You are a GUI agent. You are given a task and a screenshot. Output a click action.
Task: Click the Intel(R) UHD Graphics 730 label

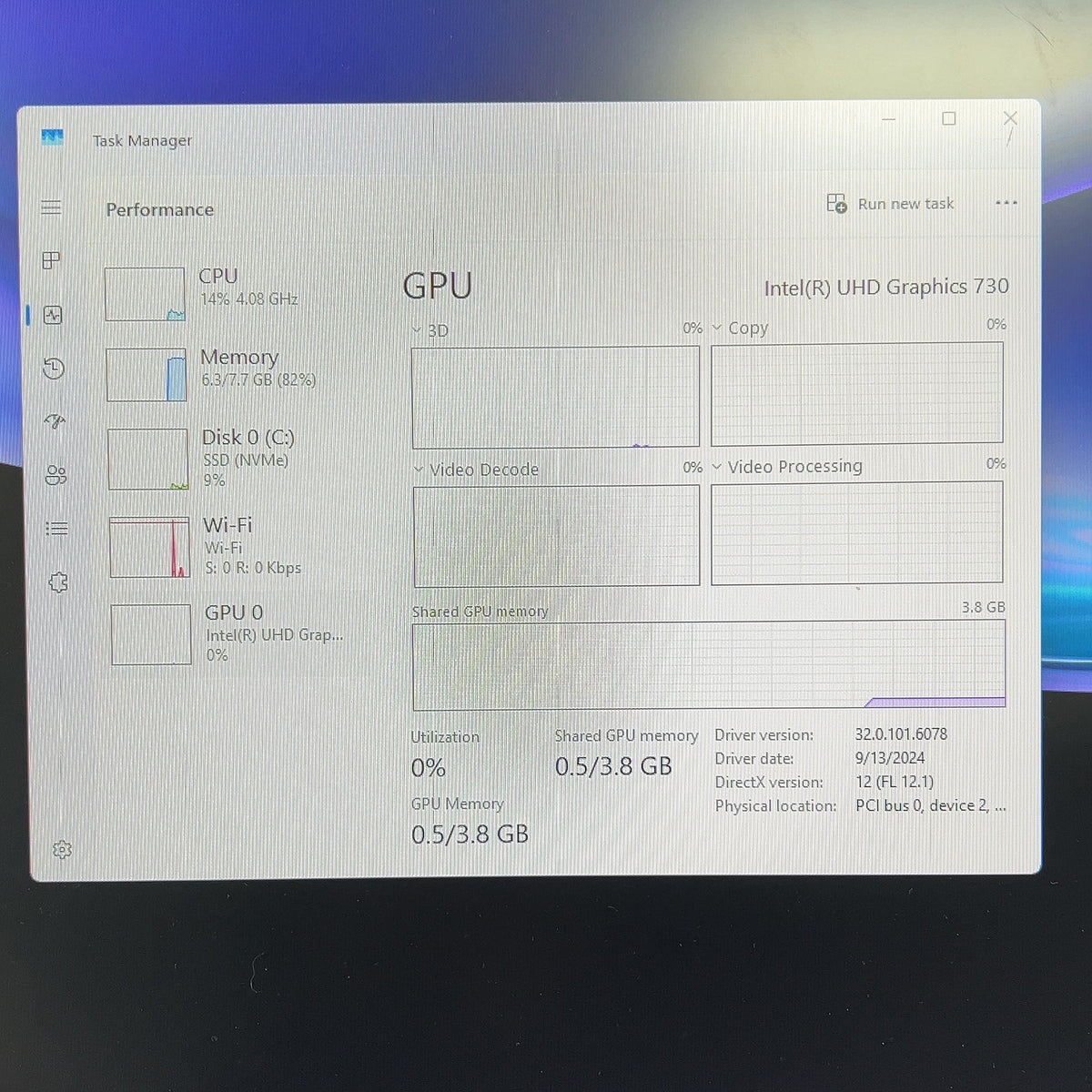[886, 288]
